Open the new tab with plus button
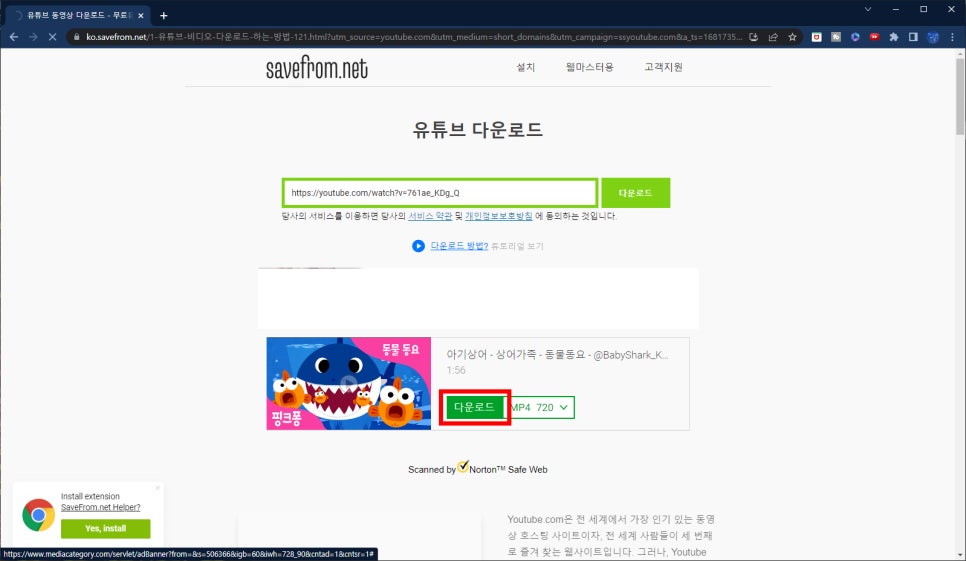The height and width of the screenshot is (561, 966). tap(164, 15)
